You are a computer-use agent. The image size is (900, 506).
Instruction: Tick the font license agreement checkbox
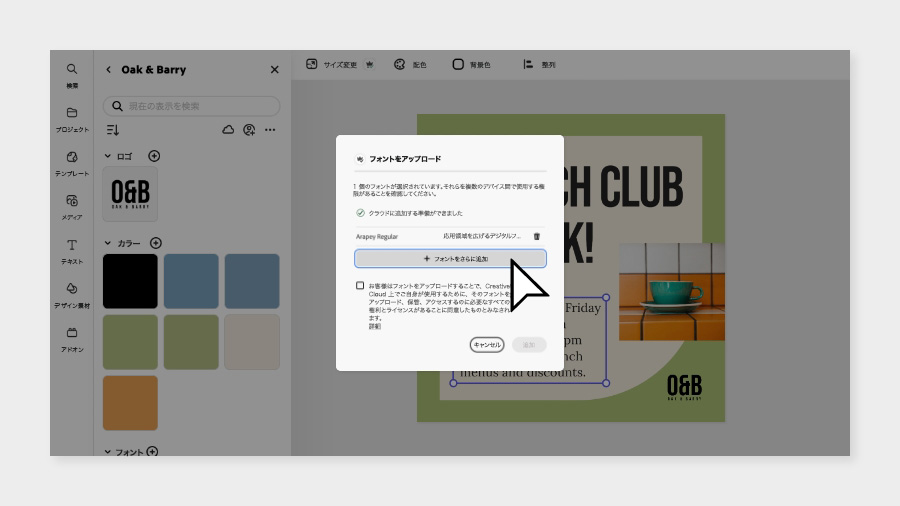click(360, 285)
